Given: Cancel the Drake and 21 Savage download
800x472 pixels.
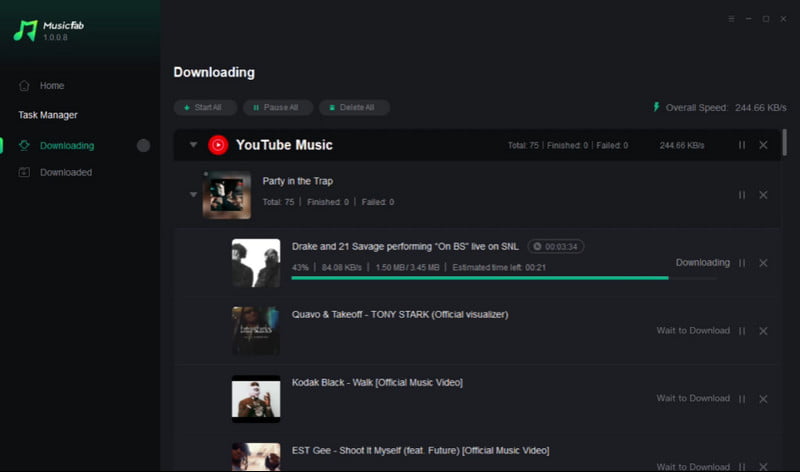Looking at the screenshot, I should (x=763, y=263).
